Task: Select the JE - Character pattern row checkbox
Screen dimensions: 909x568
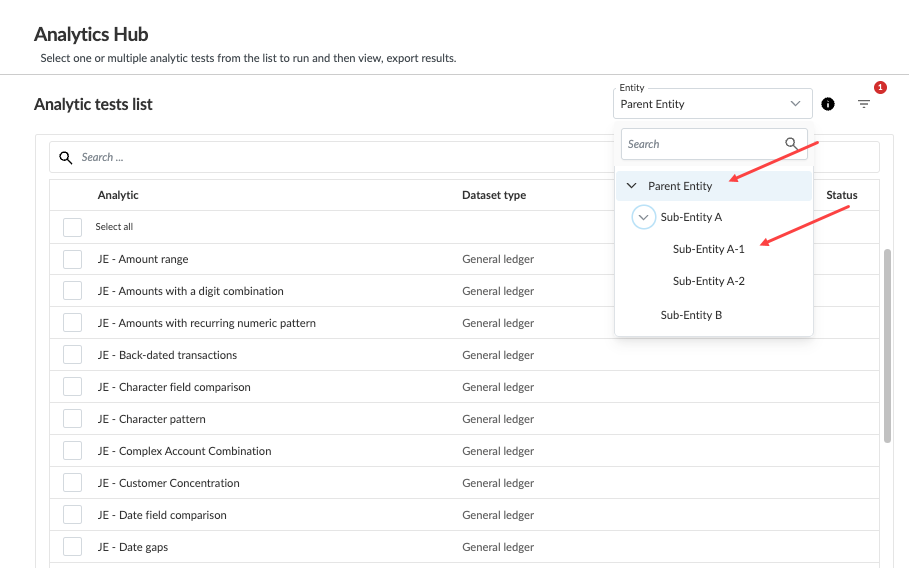Action: coord(72,419)
